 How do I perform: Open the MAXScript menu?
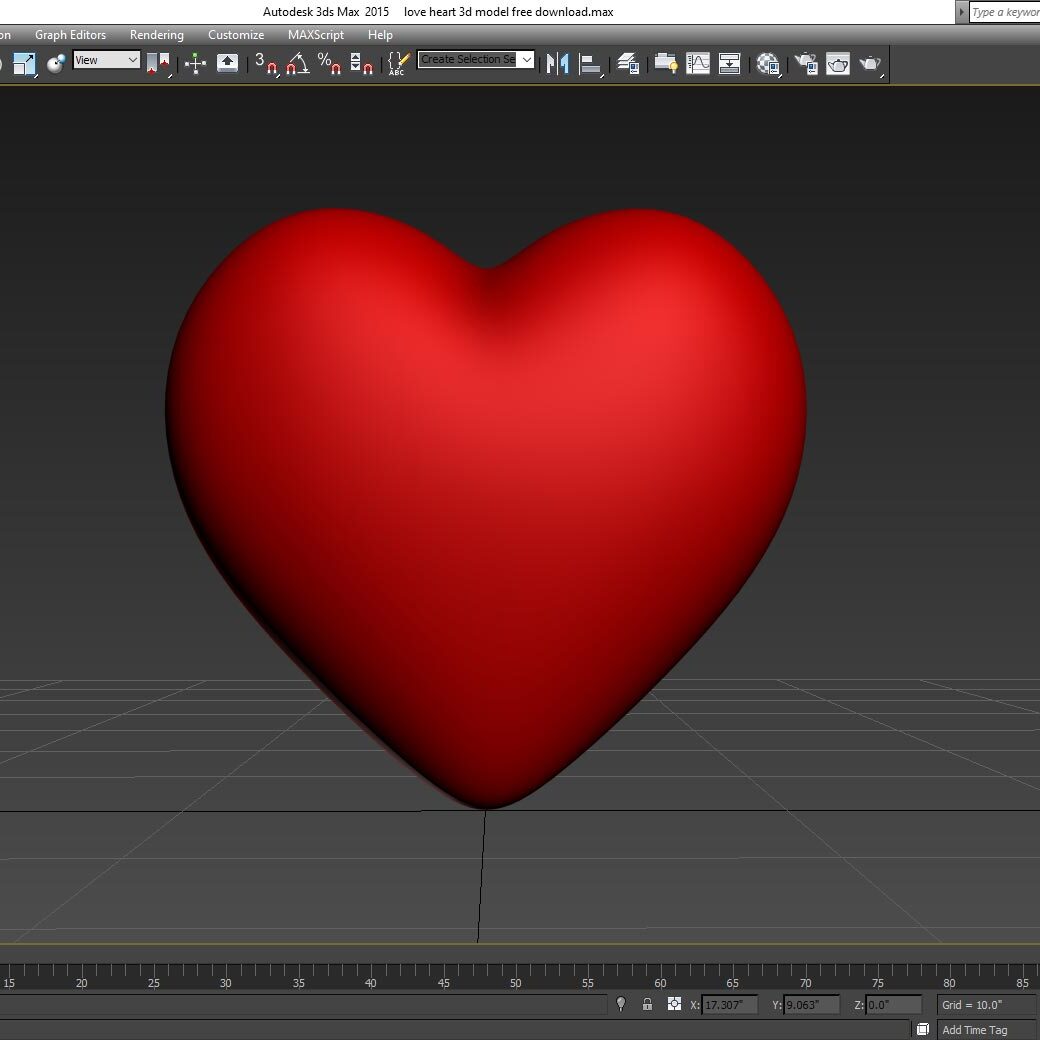click(x=315, y=35)
